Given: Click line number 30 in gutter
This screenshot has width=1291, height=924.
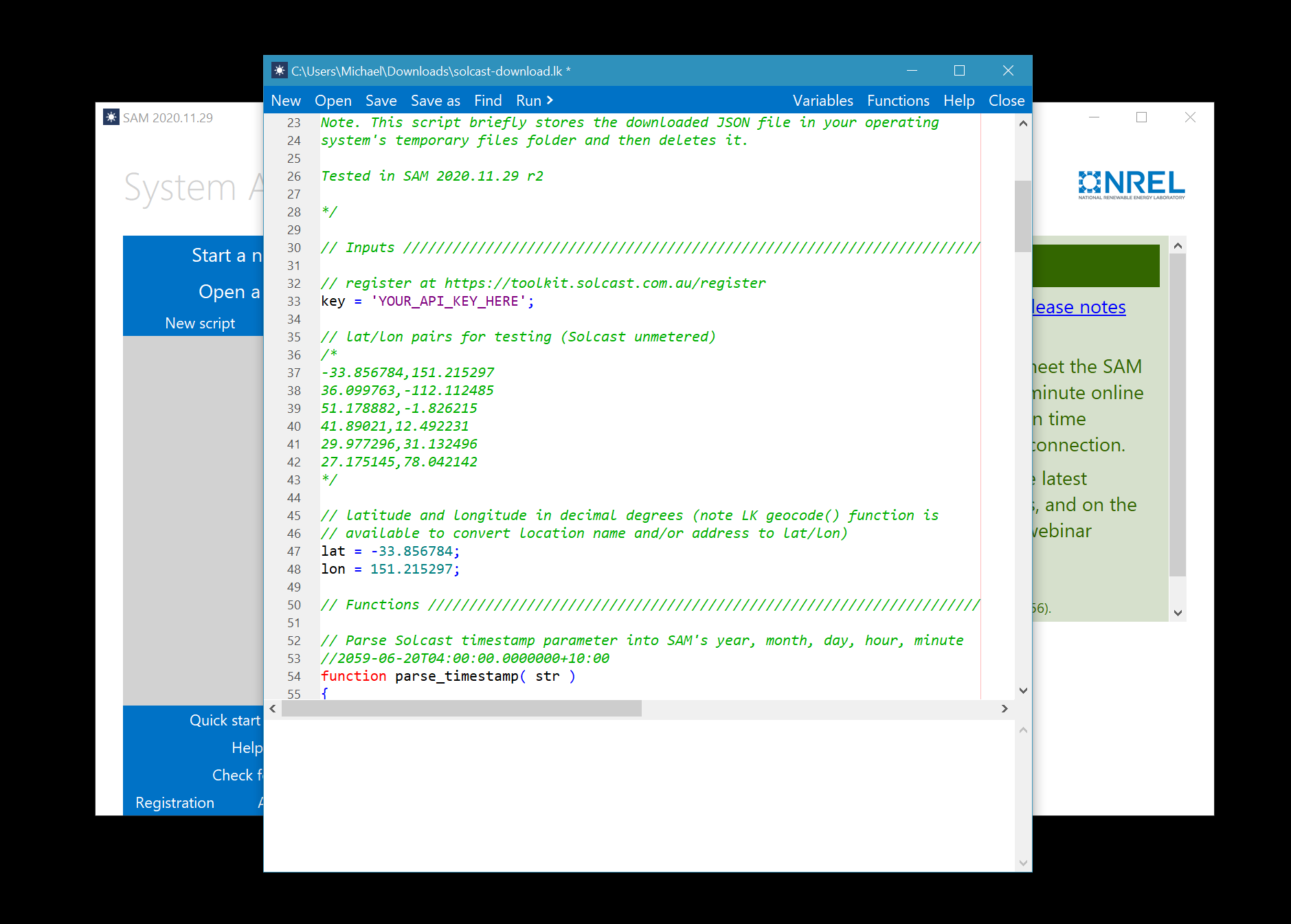Looking at the screenshot, I should click(293, 247).
